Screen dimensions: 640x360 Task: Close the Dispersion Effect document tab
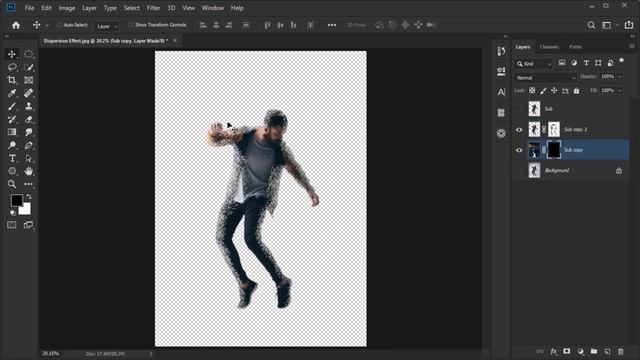pos(175,41)
